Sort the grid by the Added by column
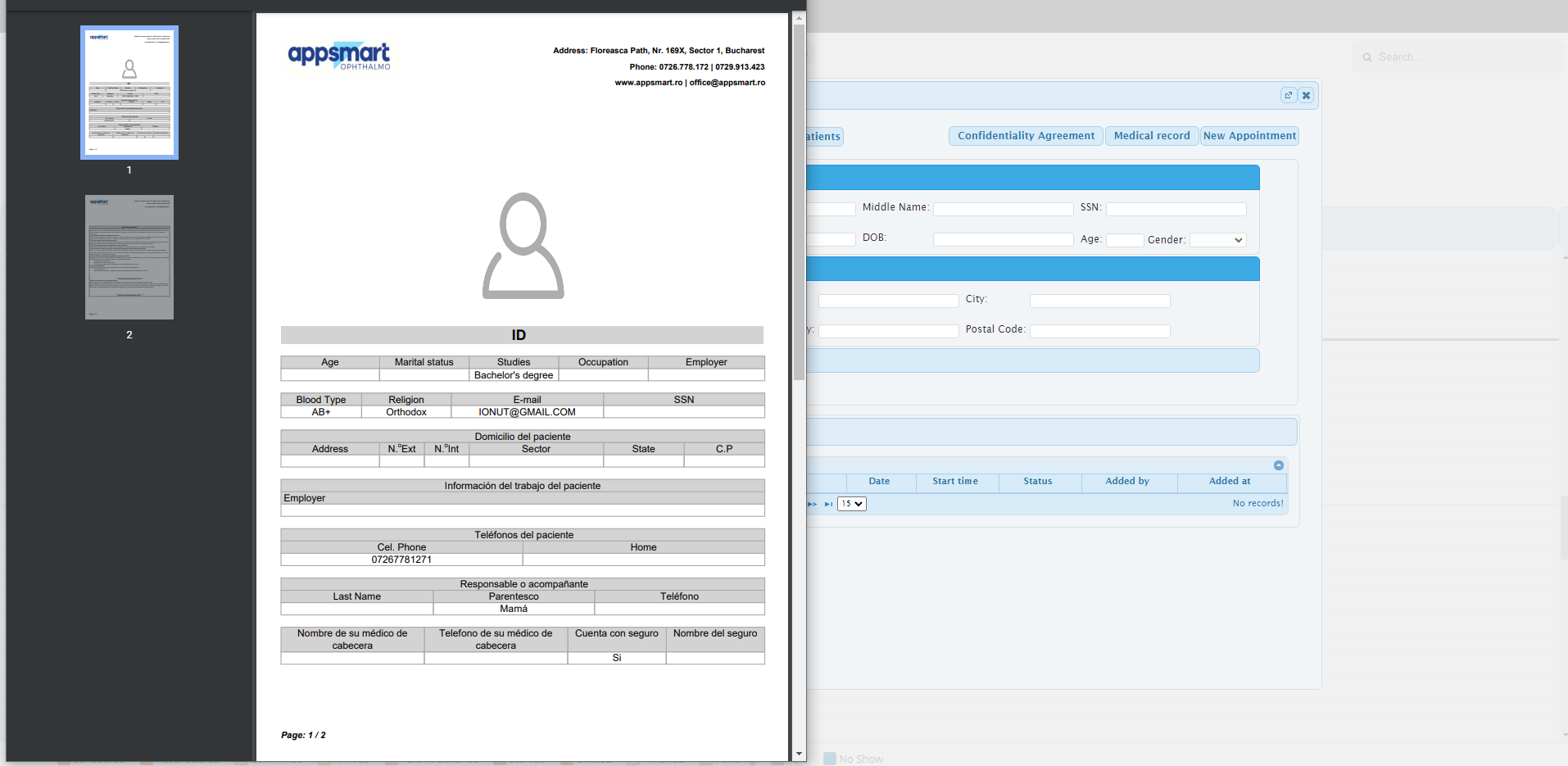 coord(1128,482)
